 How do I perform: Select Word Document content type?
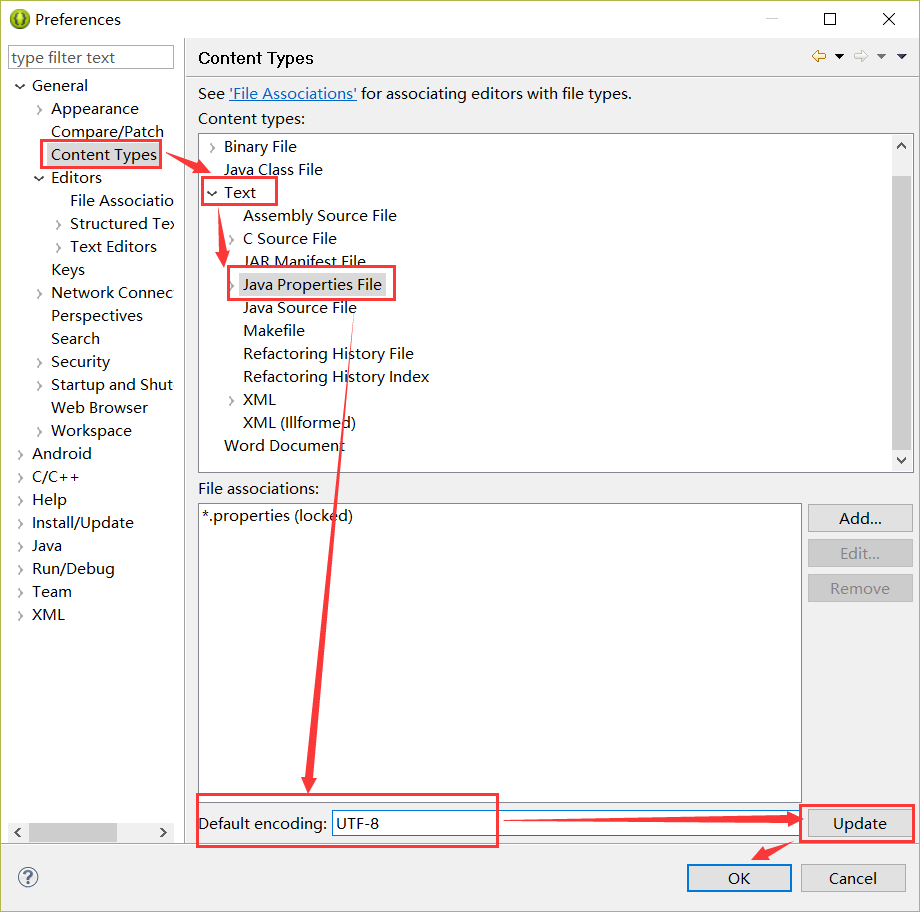(x=284, y=445)
